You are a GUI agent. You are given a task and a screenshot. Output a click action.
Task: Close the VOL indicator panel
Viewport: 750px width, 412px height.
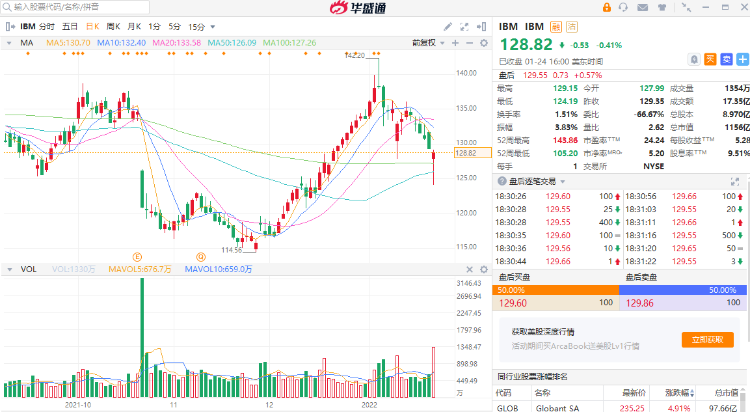[469, 269]
